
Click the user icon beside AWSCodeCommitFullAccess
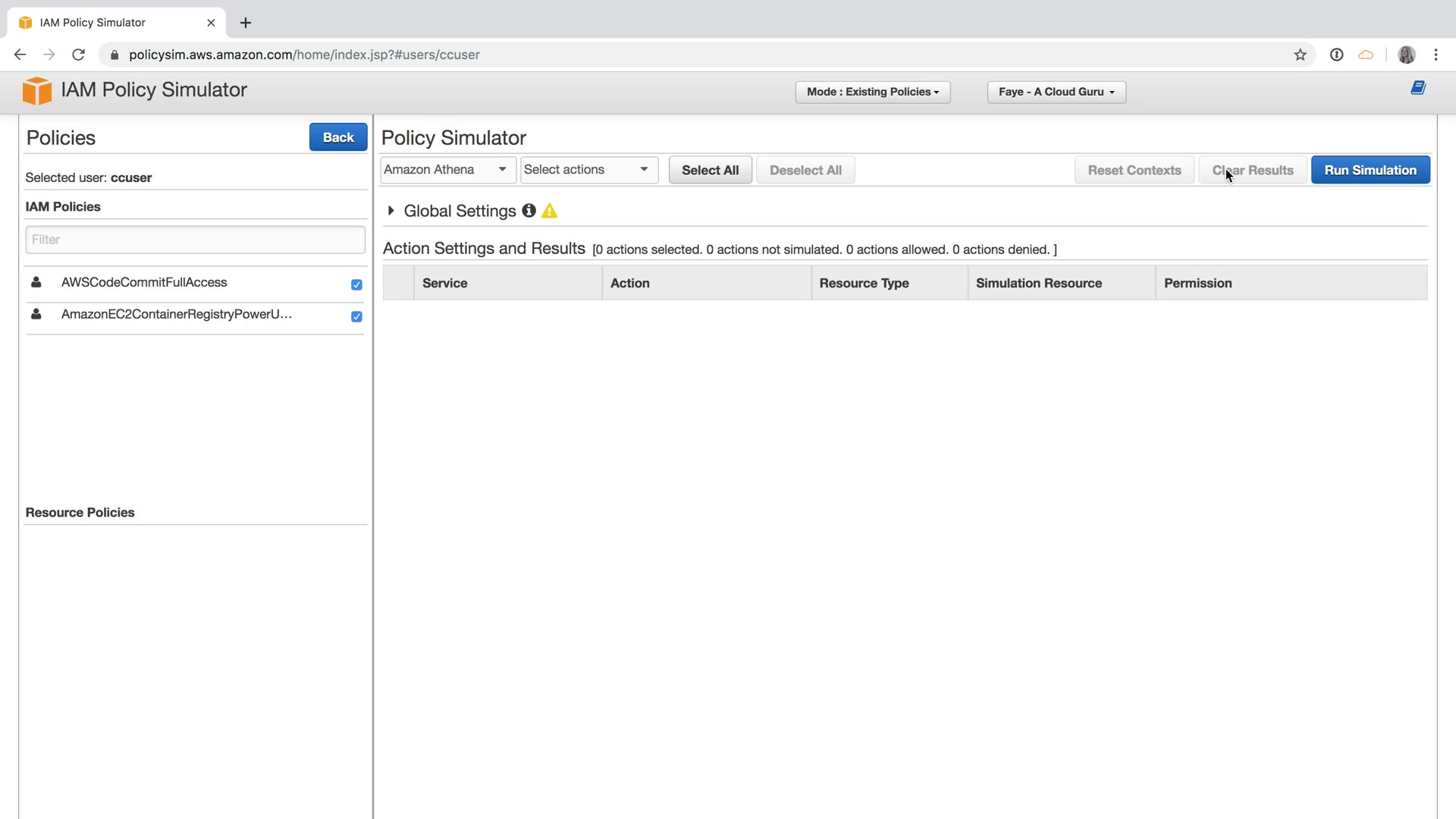click(36, 282)
